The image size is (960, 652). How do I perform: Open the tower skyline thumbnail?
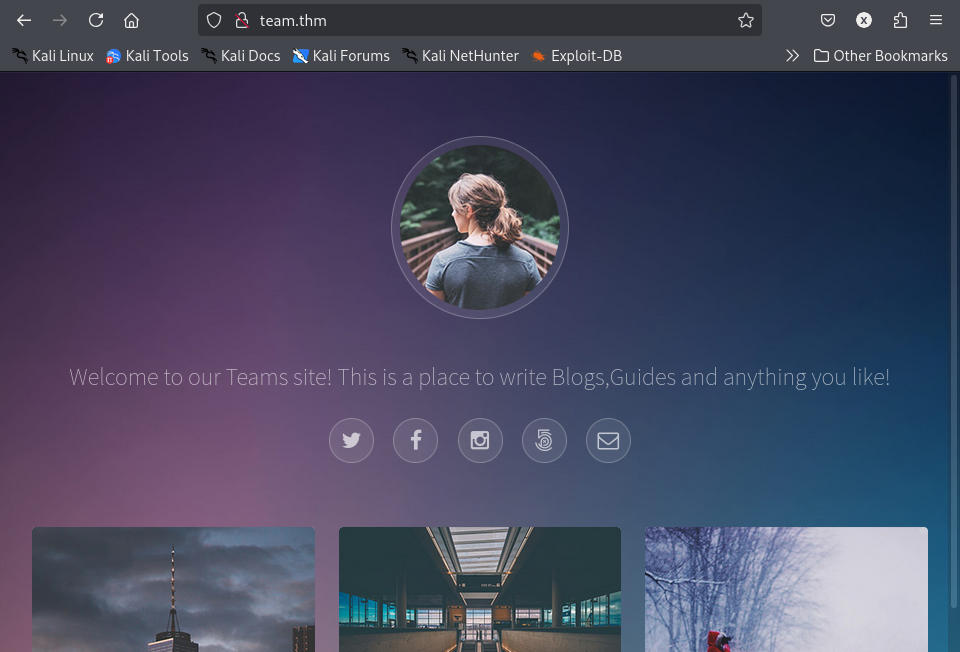[x=173, y=589]
